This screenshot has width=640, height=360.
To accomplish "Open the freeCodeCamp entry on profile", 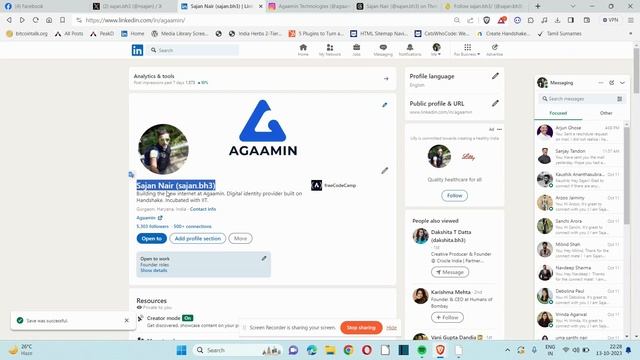I will [333, 185].
